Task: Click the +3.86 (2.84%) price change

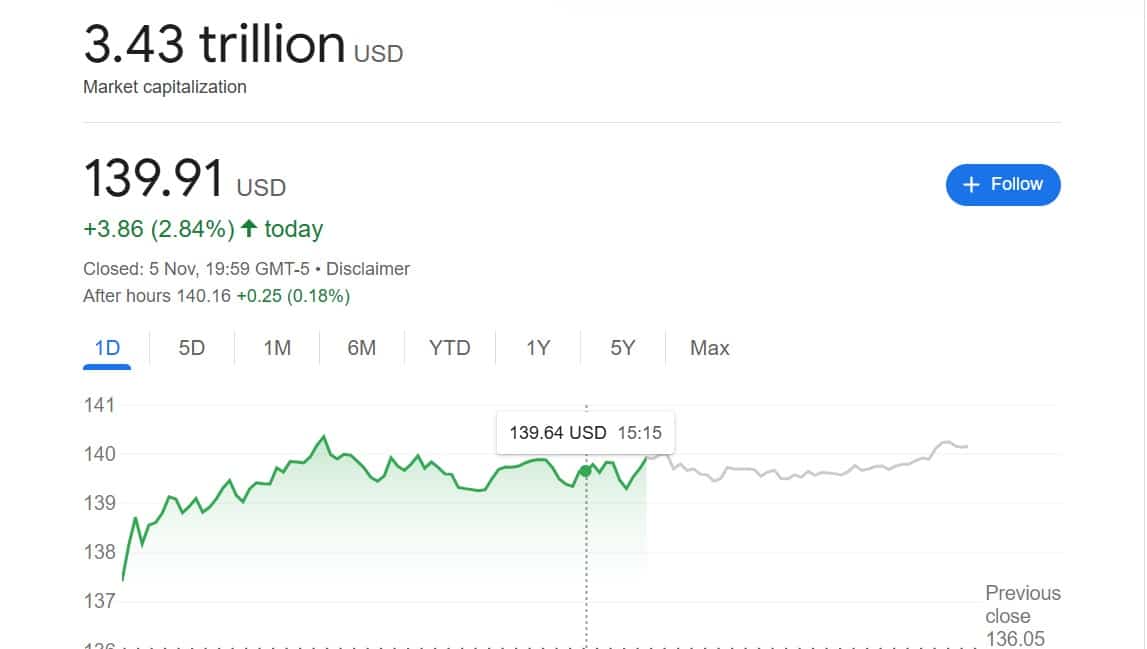Action: click(158, 229)
